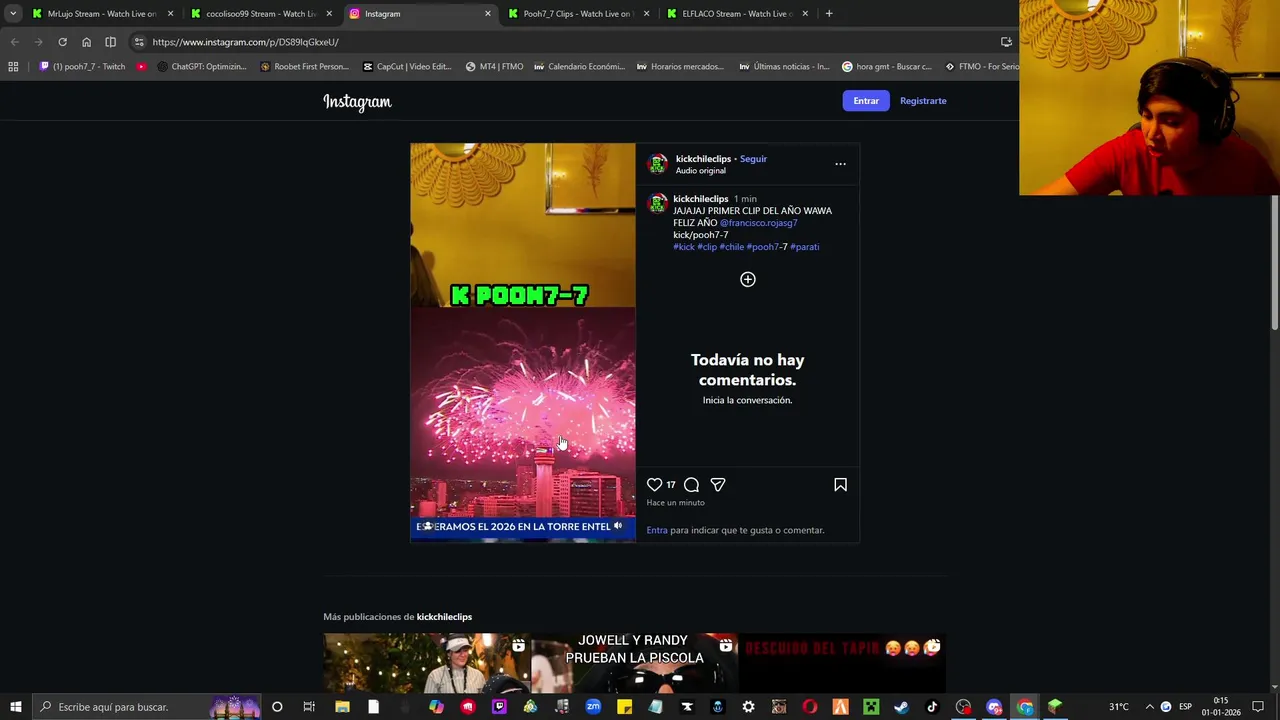This screenshot has height=720, width=1280.
Task: Open the MT4 FTMO bookmark
Action: tap(494, 67)
